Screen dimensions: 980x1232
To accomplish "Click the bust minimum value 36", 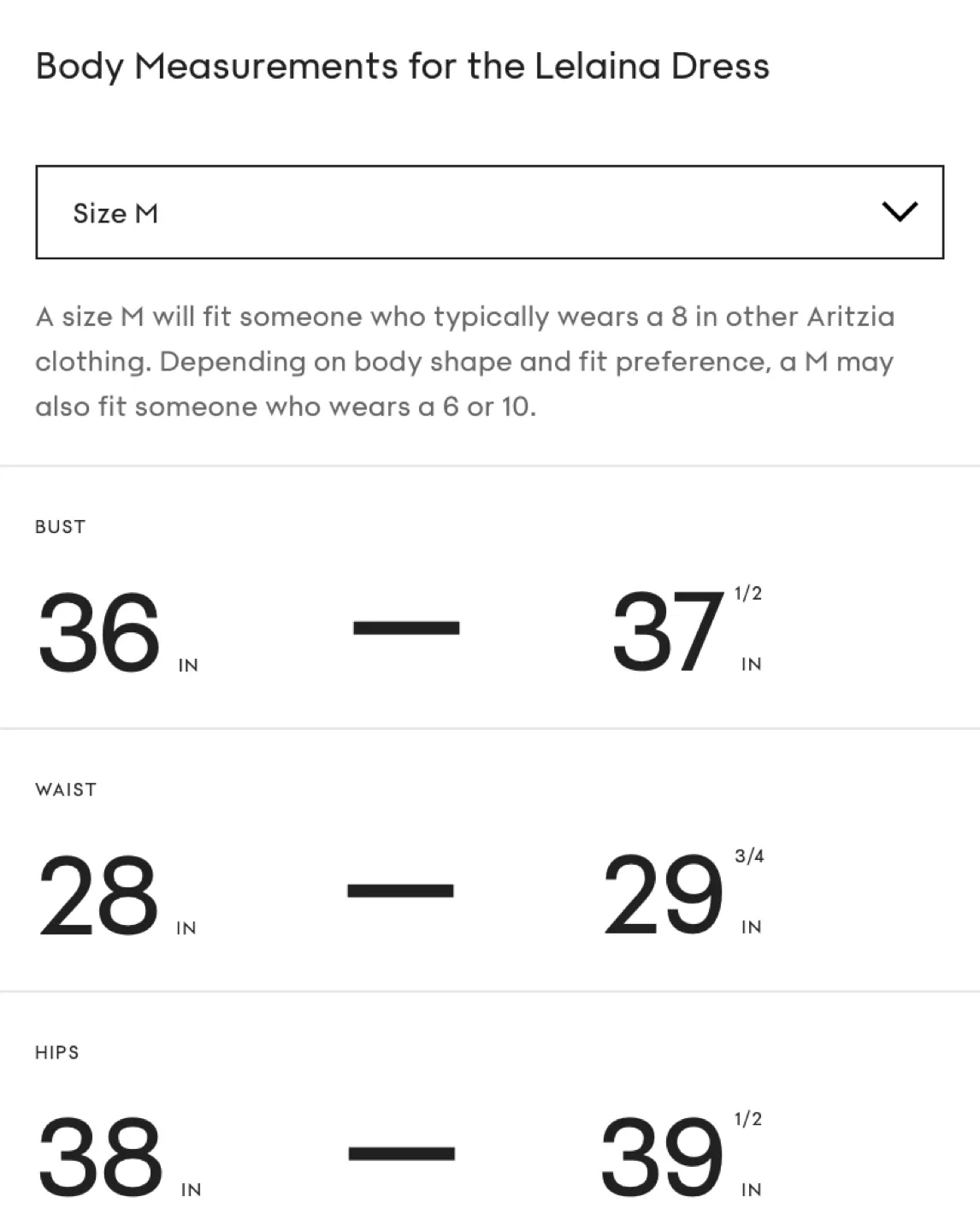I will [99, 632].
